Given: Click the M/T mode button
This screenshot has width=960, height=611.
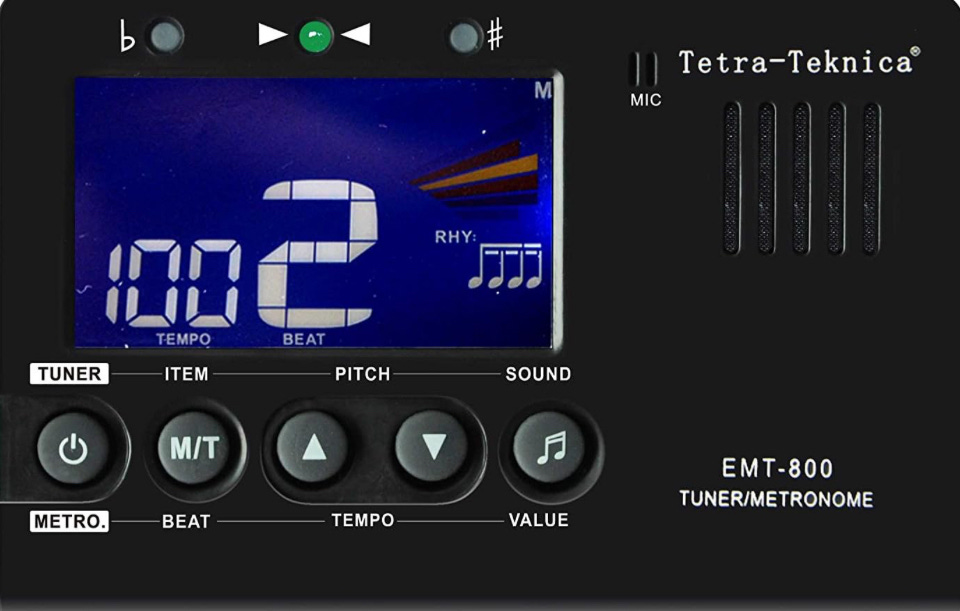Looking at the screenshot, I should [x=195, y=448].
